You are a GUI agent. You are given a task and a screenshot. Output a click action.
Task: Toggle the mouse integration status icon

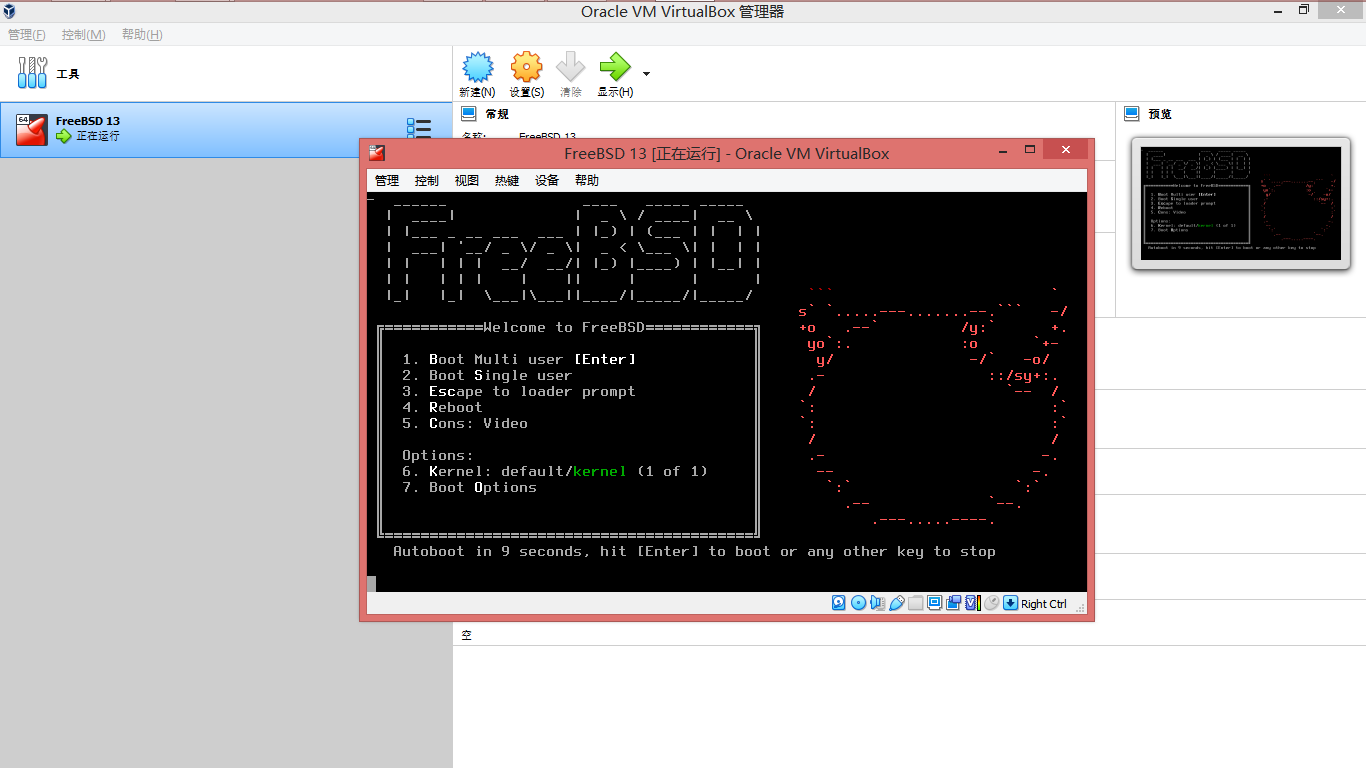pyautogui.click(x=990, y=602)
